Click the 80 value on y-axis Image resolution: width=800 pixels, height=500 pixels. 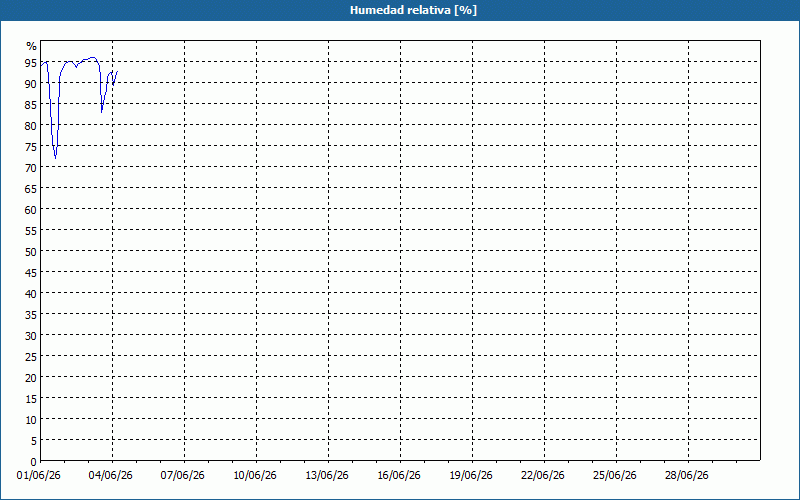click(31, 126)
